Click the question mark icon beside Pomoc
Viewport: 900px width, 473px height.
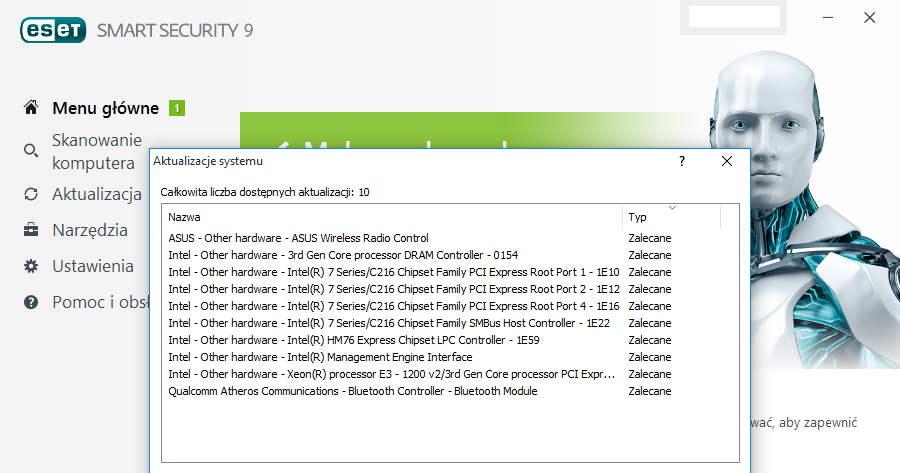(x=31, y=302)
